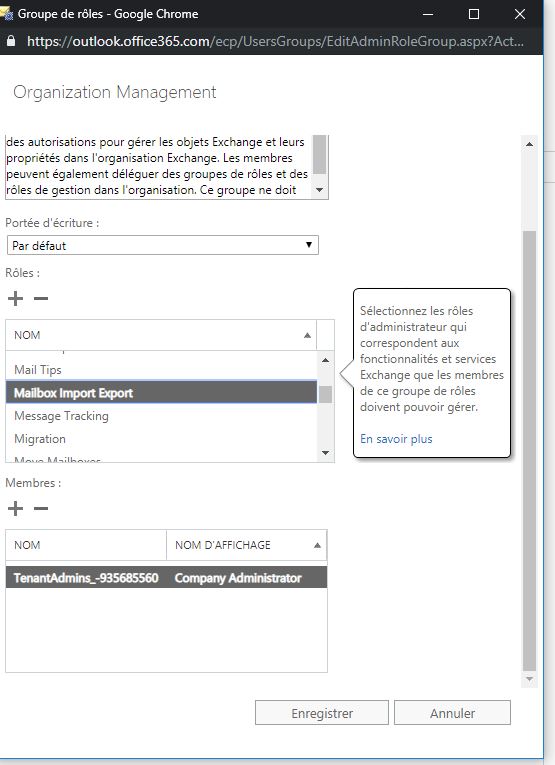Click the Enregistrer button
This screenshot has width=555, height=765.
click(x=322, y=713)
